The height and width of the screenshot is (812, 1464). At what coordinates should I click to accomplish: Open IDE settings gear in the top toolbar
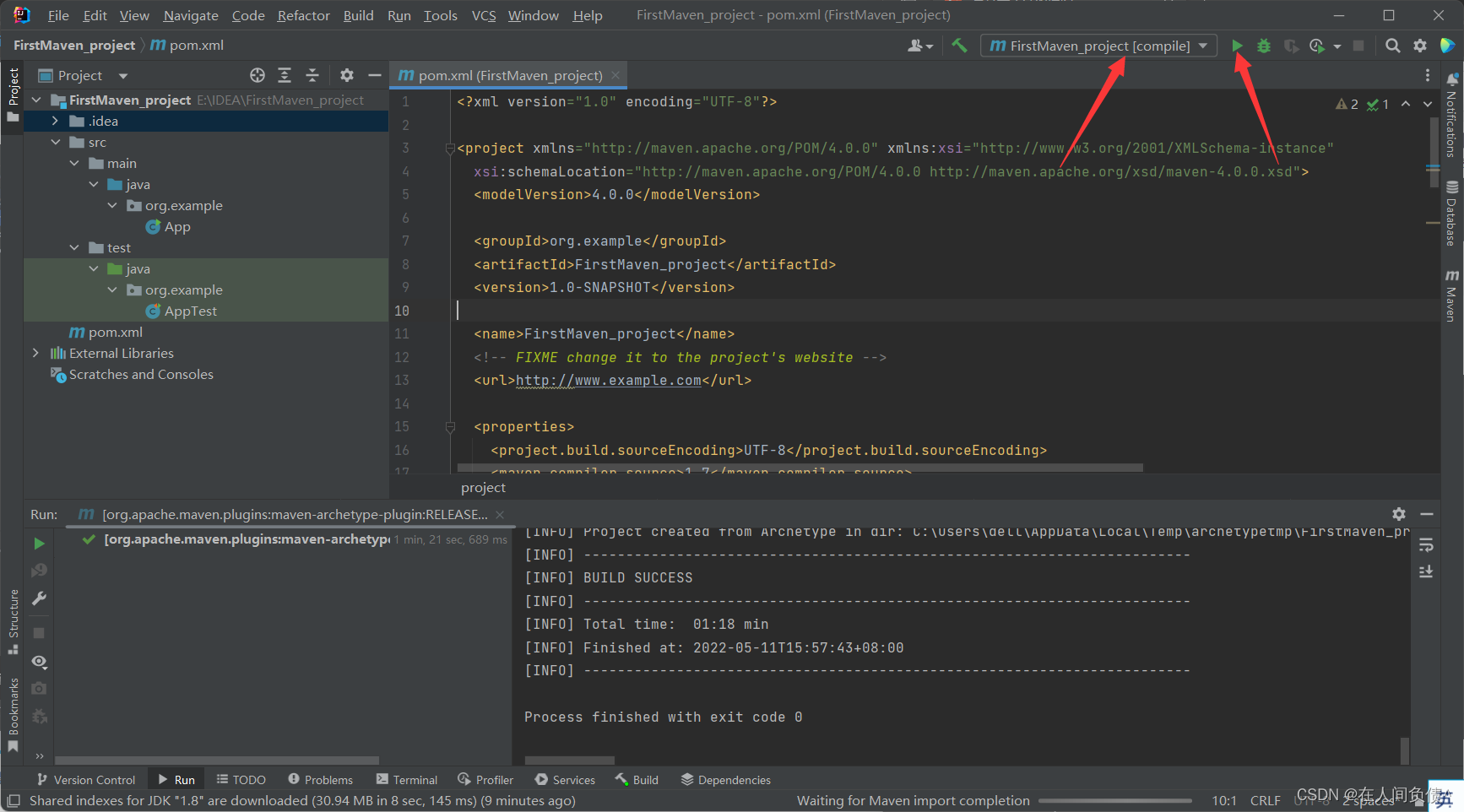(x=1420, y=46)
